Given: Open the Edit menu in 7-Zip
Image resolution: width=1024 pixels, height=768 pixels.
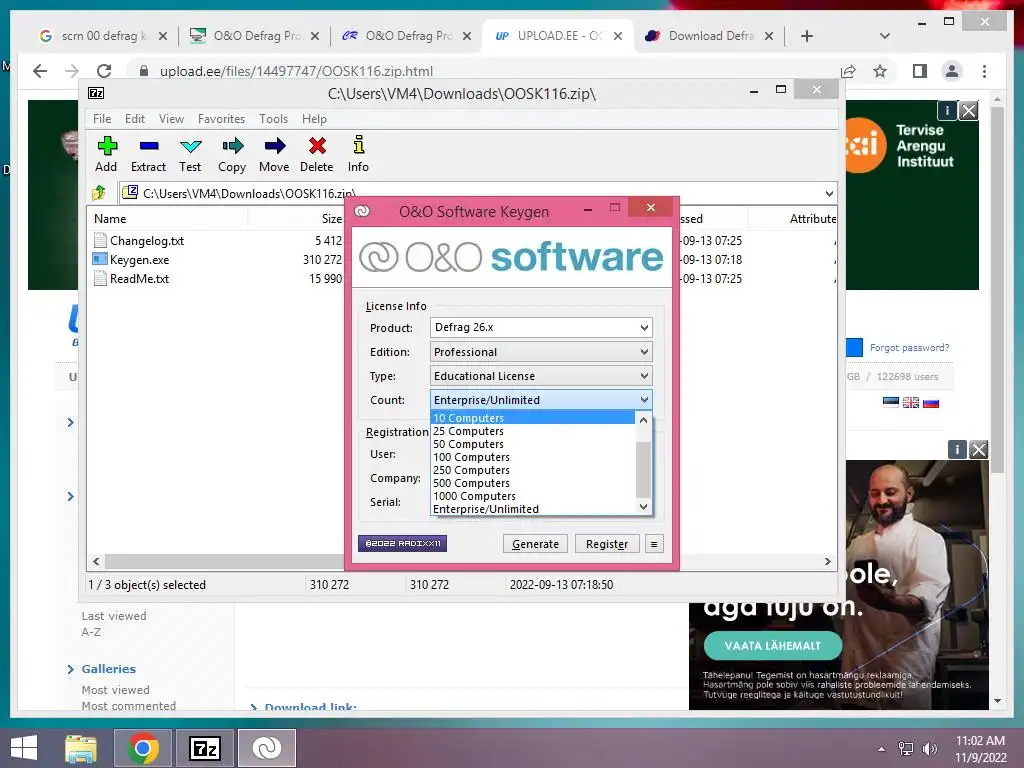Looking at the screenshot, I should pyautogui.click(x=135, y=119).
